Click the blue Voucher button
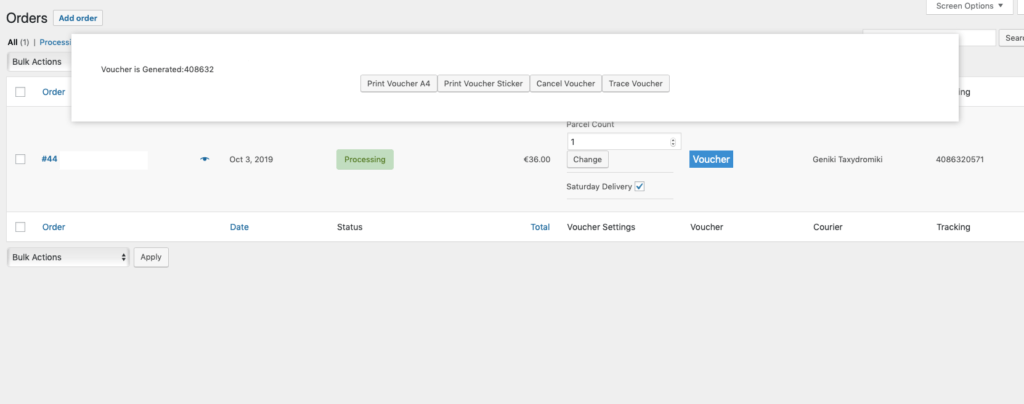 [711, 159]
